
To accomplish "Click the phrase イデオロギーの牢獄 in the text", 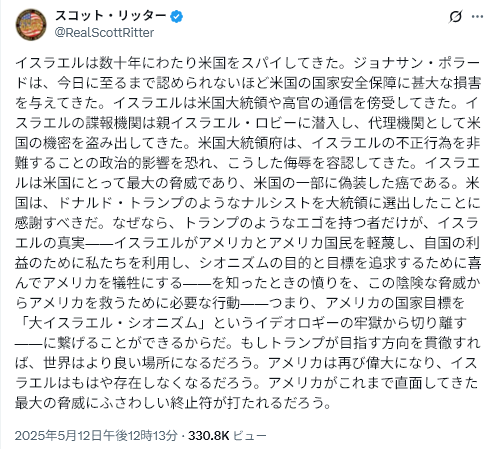I will pyautogui.click(x=307, y=323).
